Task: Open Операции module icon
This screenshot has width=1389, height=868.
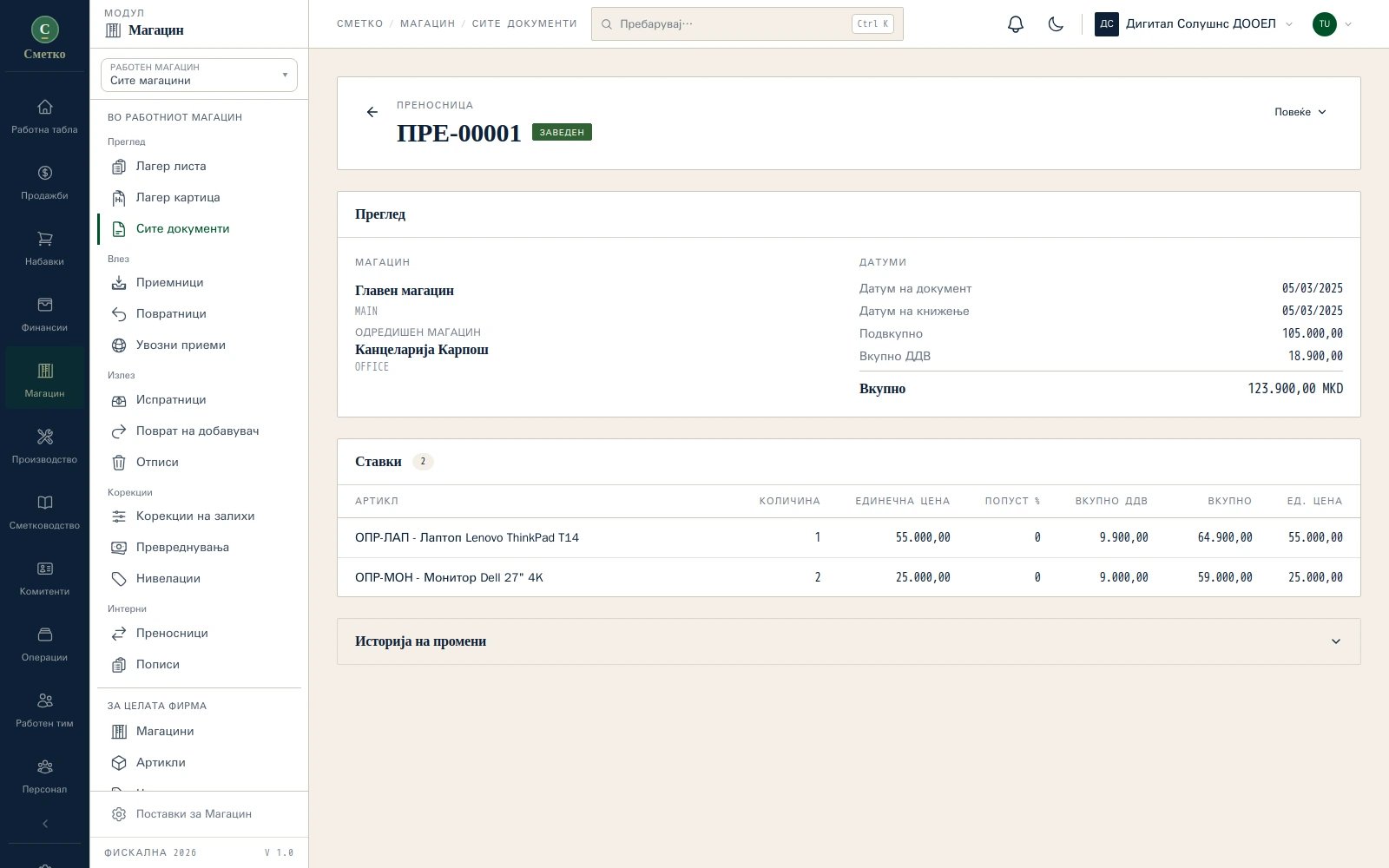Action: tap(45, 644)
